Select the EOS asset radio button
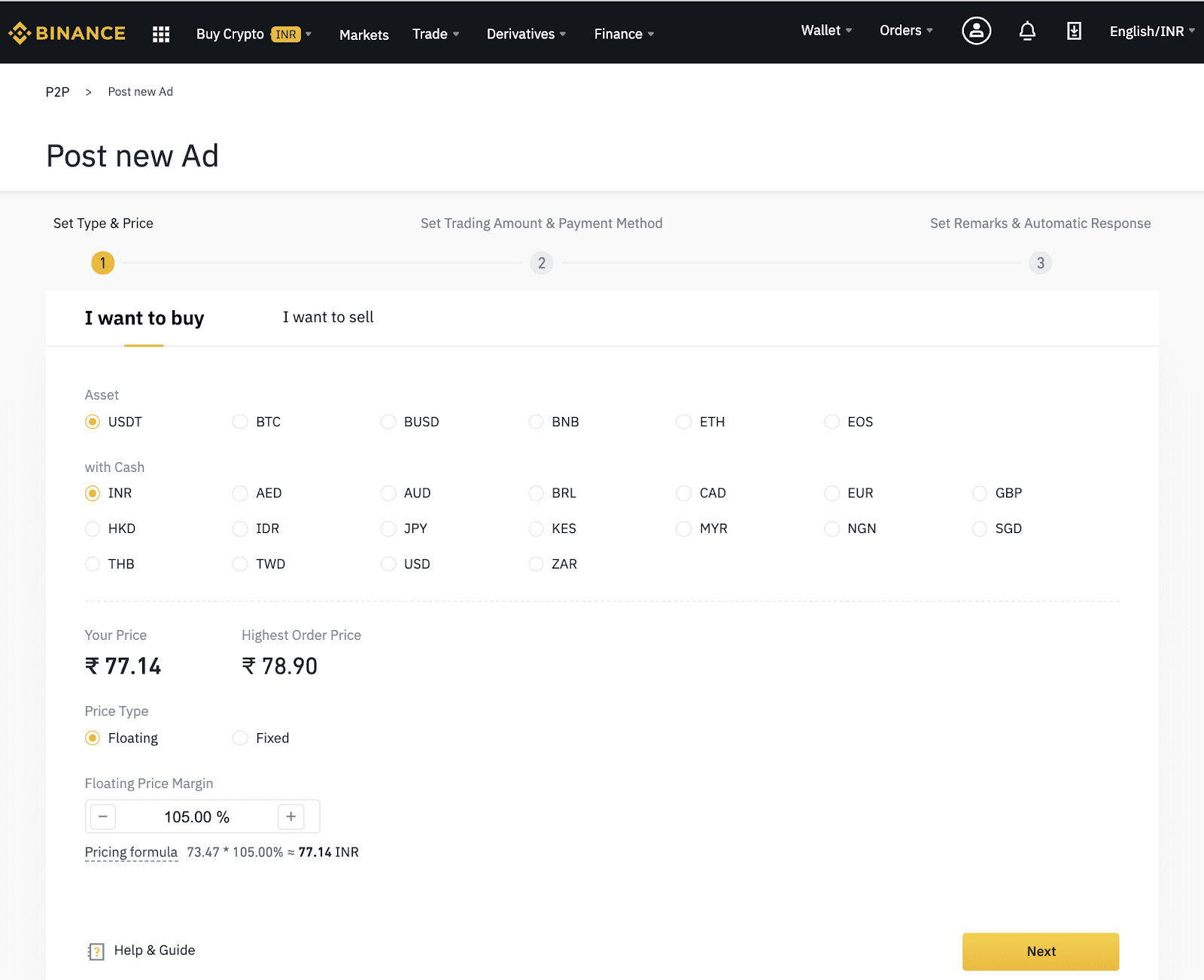The image size is (1204, 980). (x=832, y=422)
